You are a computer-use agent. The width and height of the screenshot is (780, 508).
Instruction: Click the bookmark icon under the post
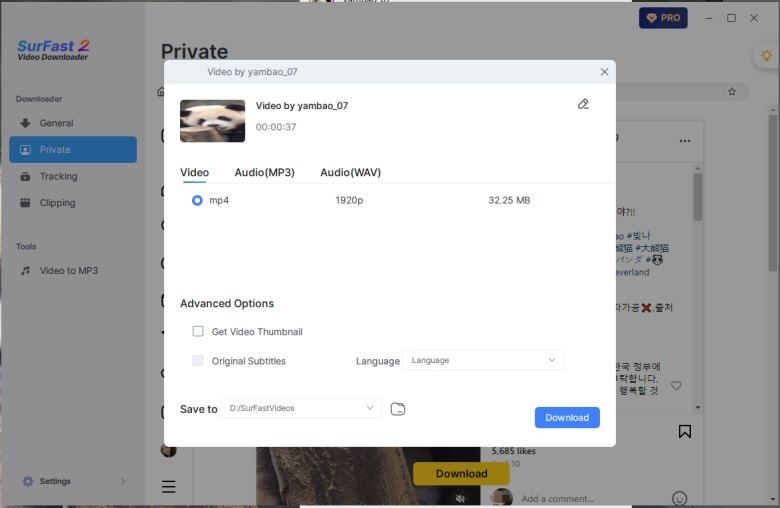(x=684, y=431)
